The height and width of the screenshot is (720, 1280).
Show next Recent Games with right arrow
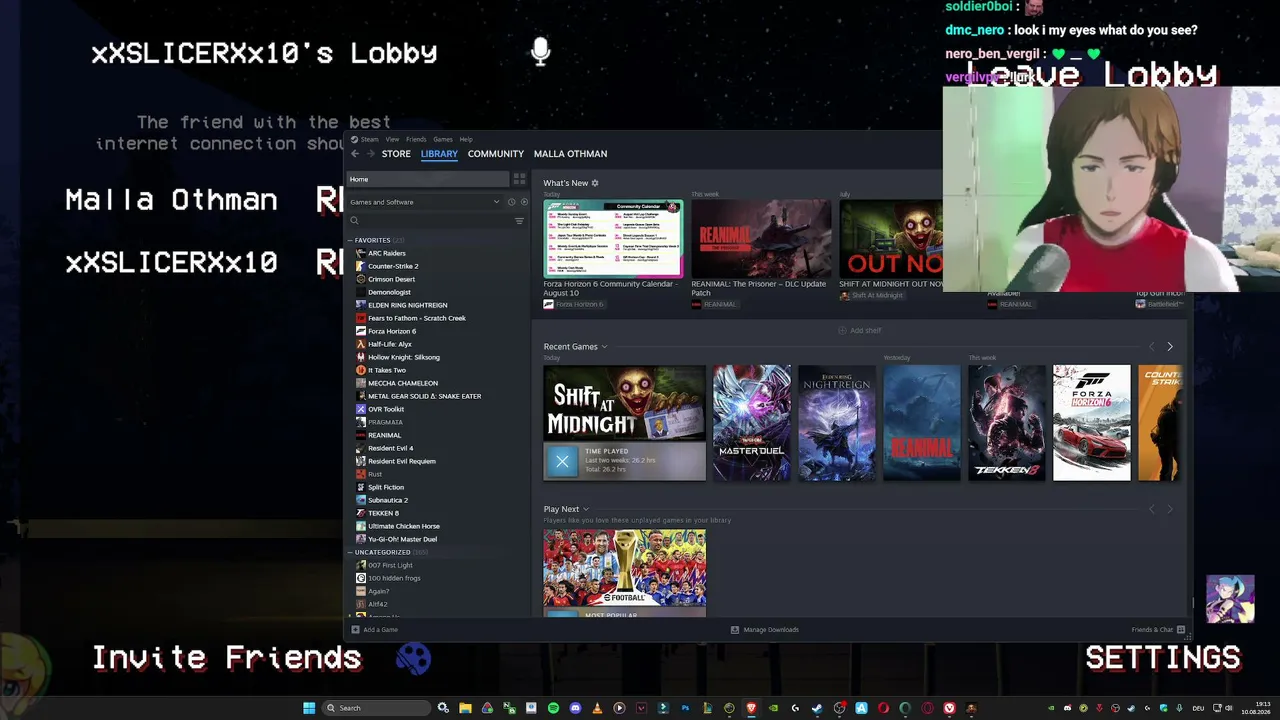[x=1170, y=347]
